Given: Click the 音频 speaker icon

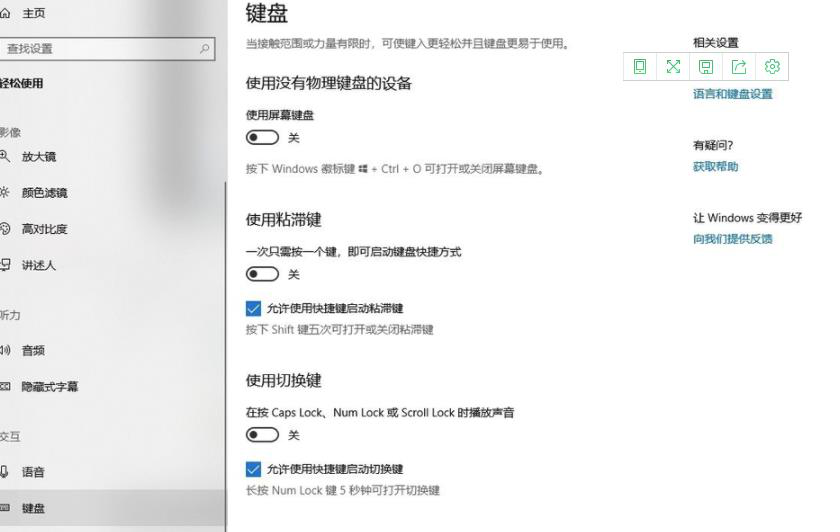Looking at the screenshot, I should pos(5,350).
